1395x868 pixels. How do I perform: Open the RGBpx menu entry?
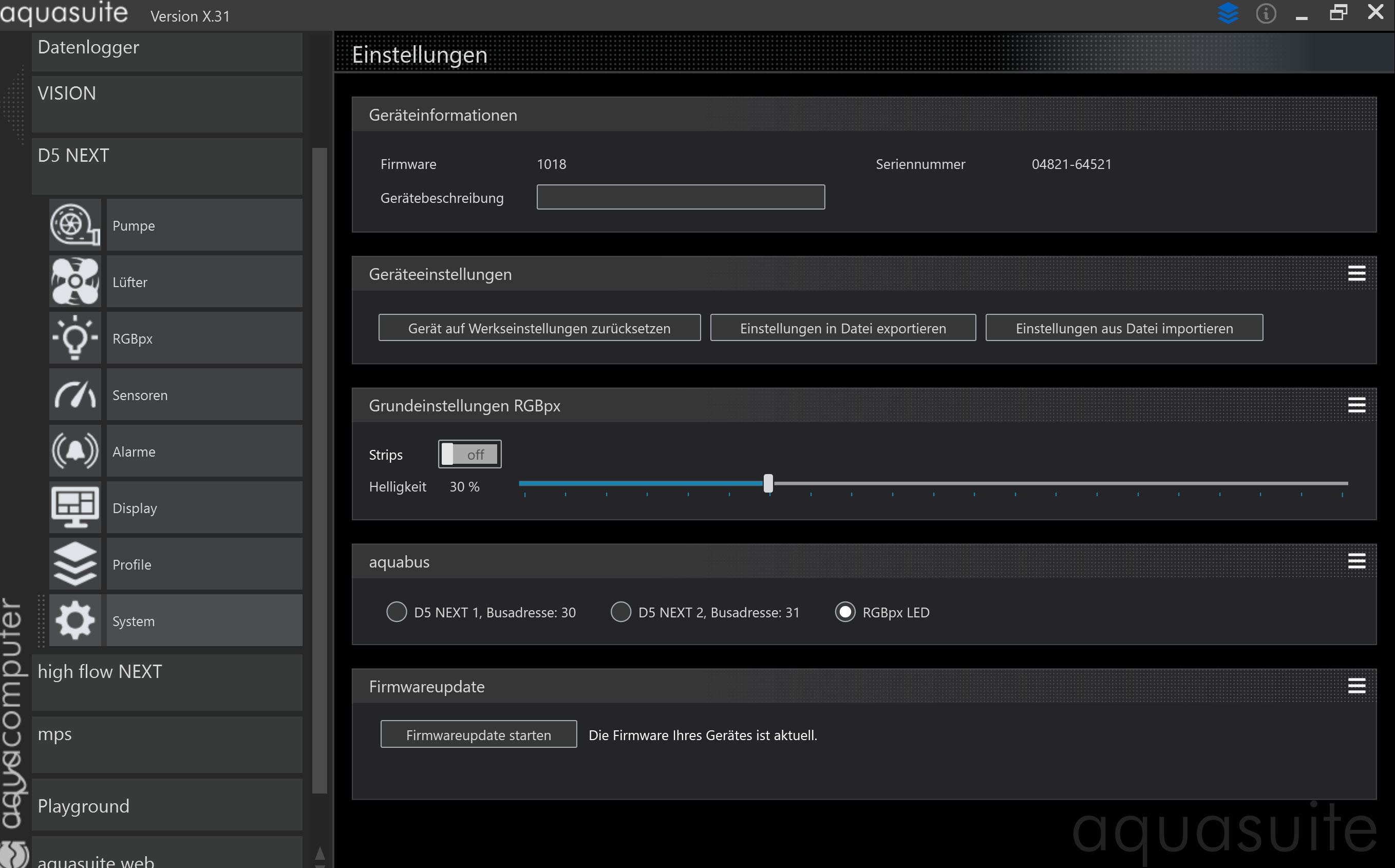[204, 337]
